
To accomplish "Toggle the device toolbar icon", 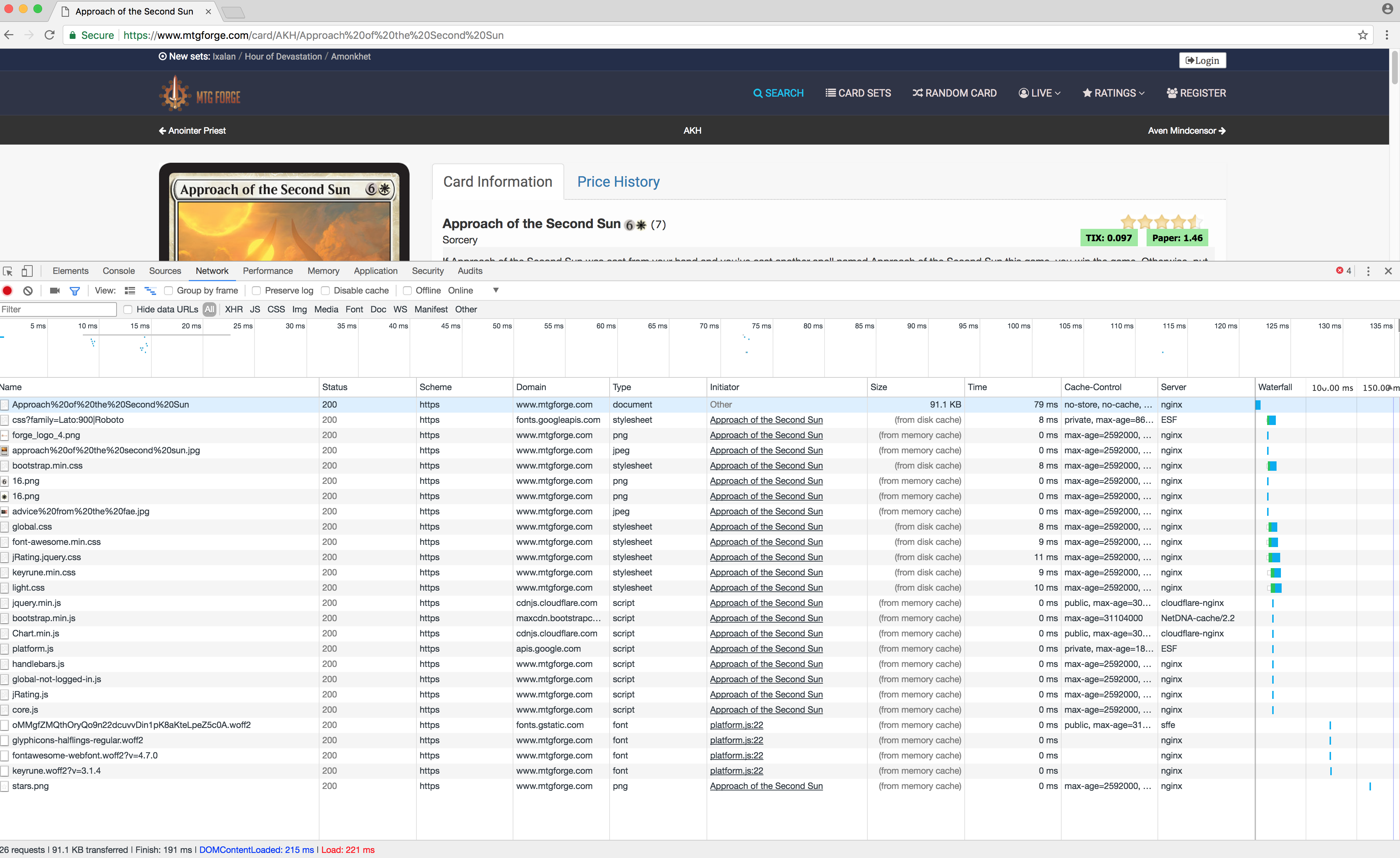I will pyautogui.click(x=27, y=271).
